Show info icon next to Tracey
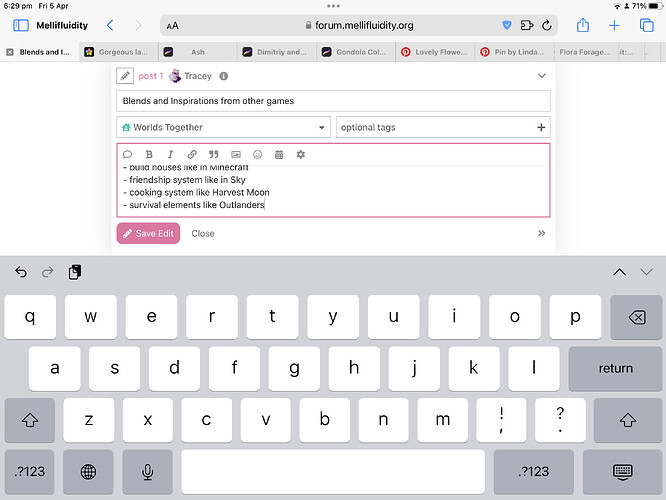 [223, 76]
